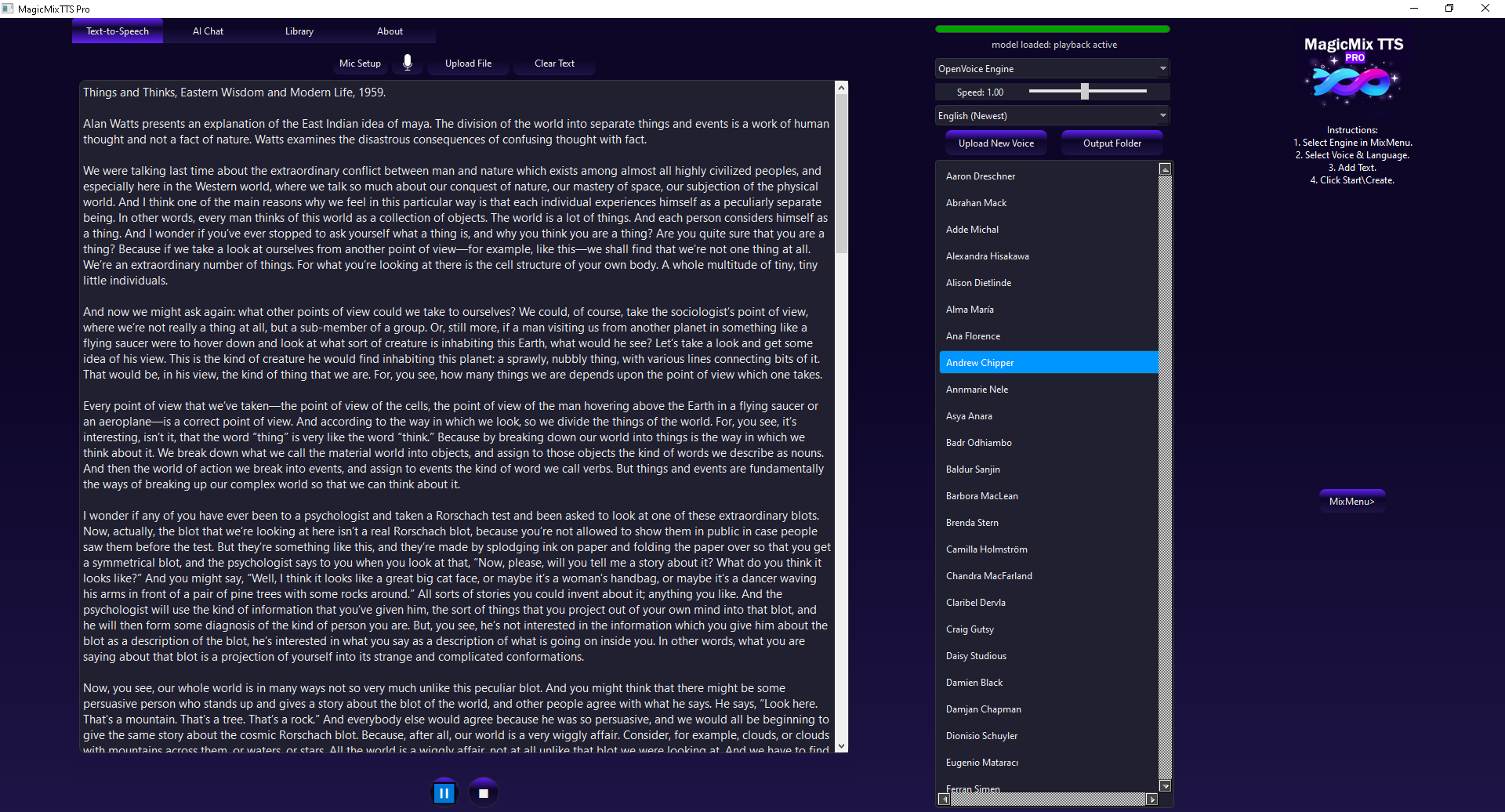1505x812 pixels.
Task: Restore down the application window
Action: coord(1449,9)
